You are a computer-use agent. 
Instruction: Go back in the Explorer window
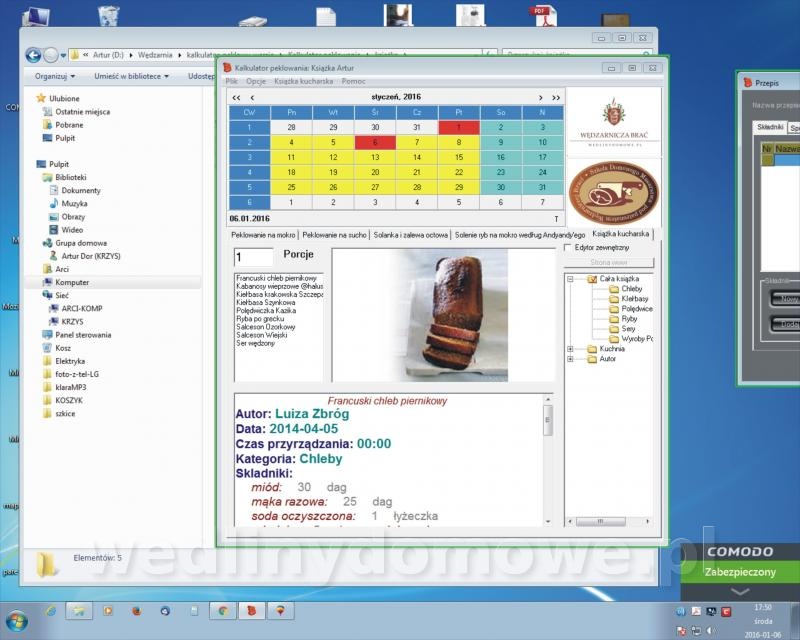tap(33, 55)
